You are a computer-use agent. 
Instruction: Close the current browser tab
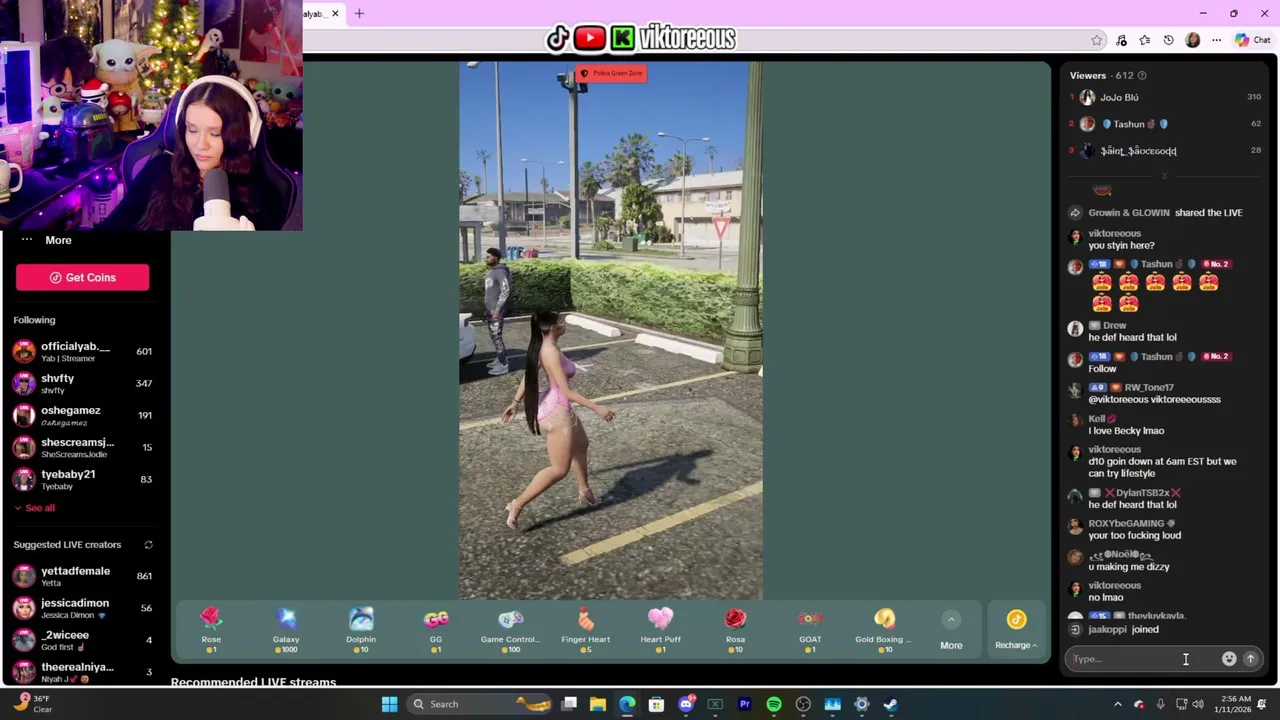335,13
